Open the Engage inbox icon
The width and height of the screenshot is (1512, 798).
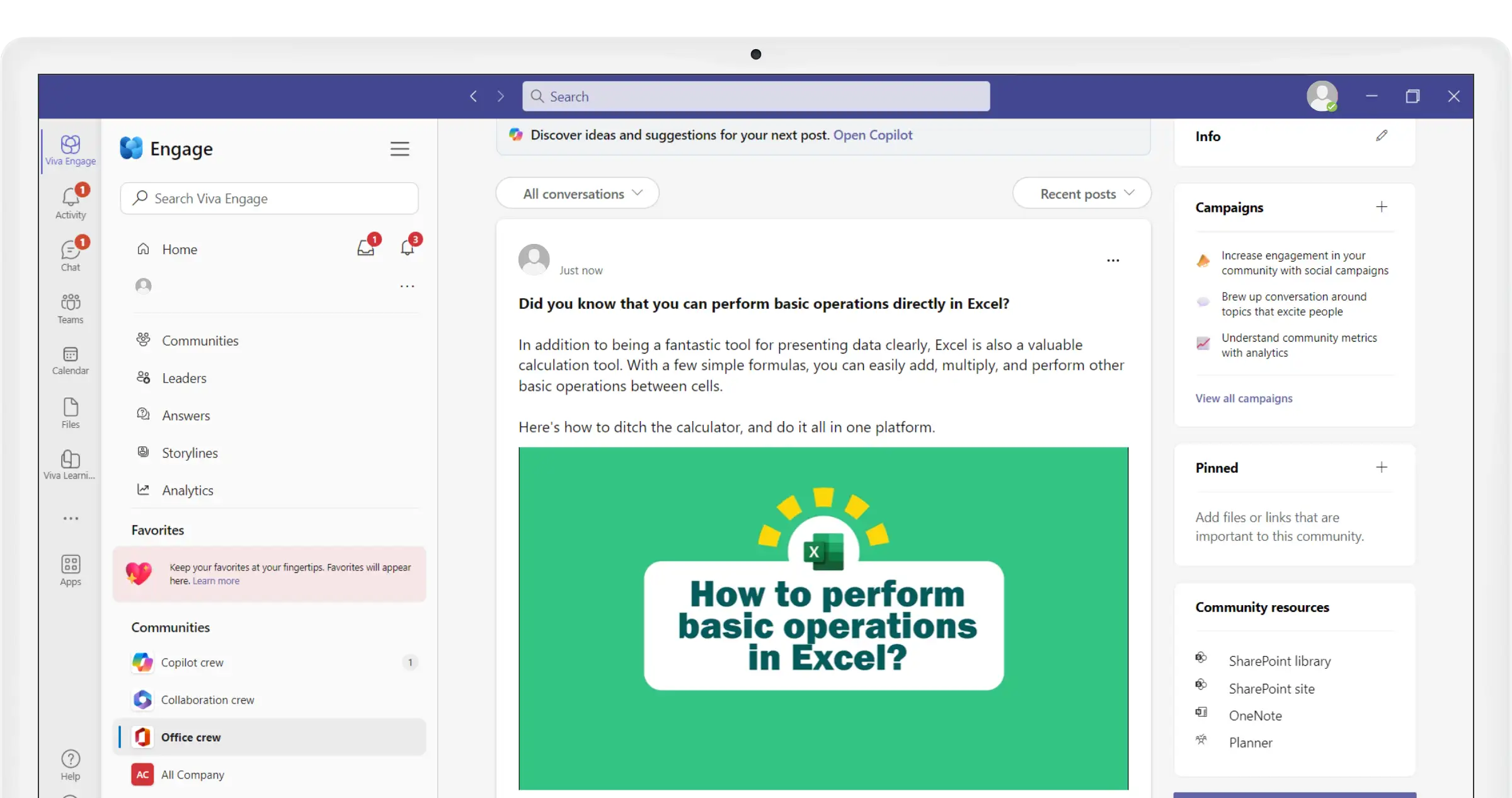pyautogui.click(x=366, y=248)
